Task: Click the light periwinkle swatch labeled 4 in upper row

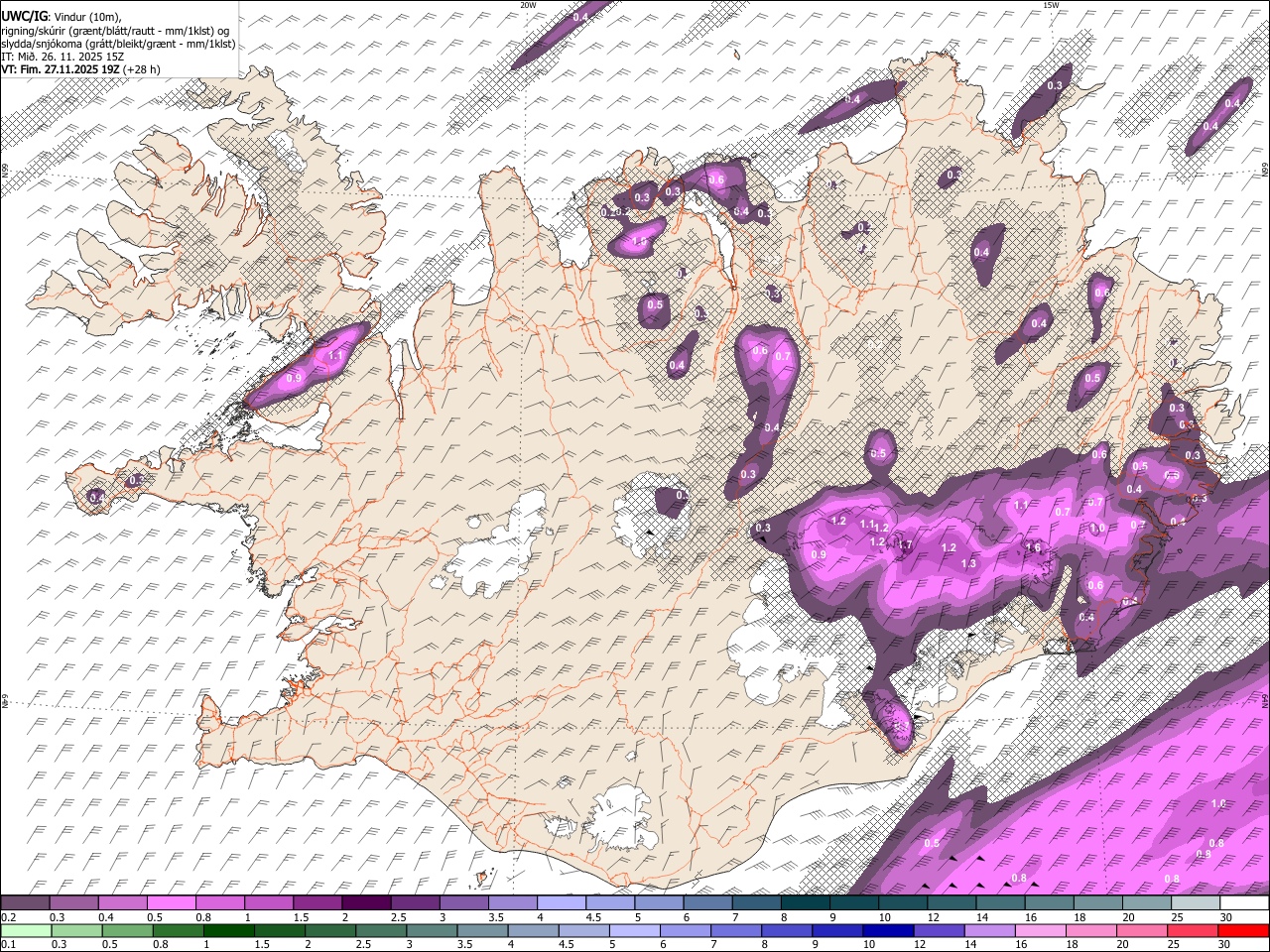Action: [x=562, y=902]
